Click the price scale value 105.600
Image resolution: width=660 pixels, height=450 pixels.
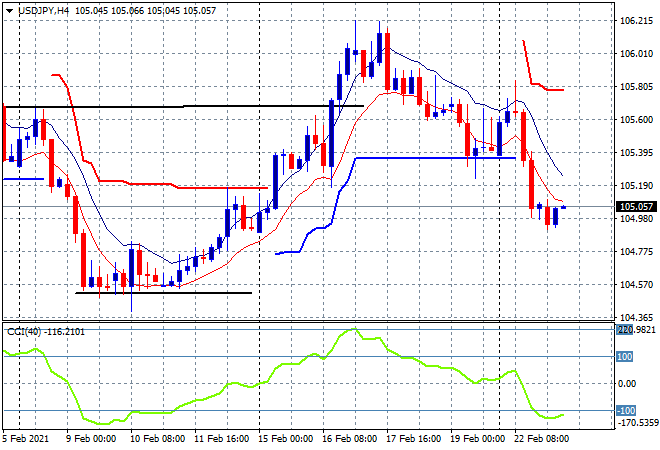click(636, 120)
